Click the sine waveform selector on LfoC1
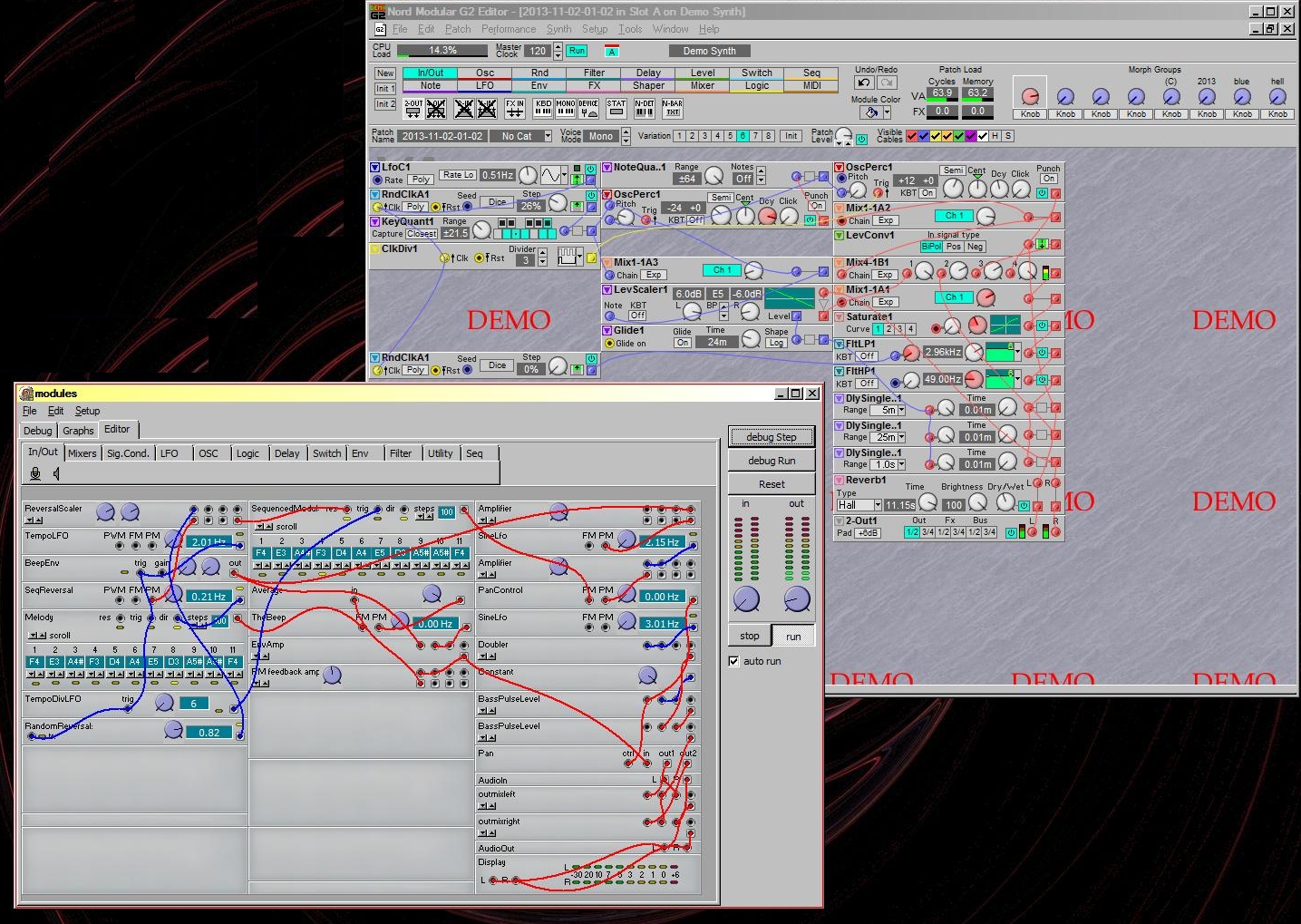The width and height of the screenshot is (1301, 924). [551, 175]
